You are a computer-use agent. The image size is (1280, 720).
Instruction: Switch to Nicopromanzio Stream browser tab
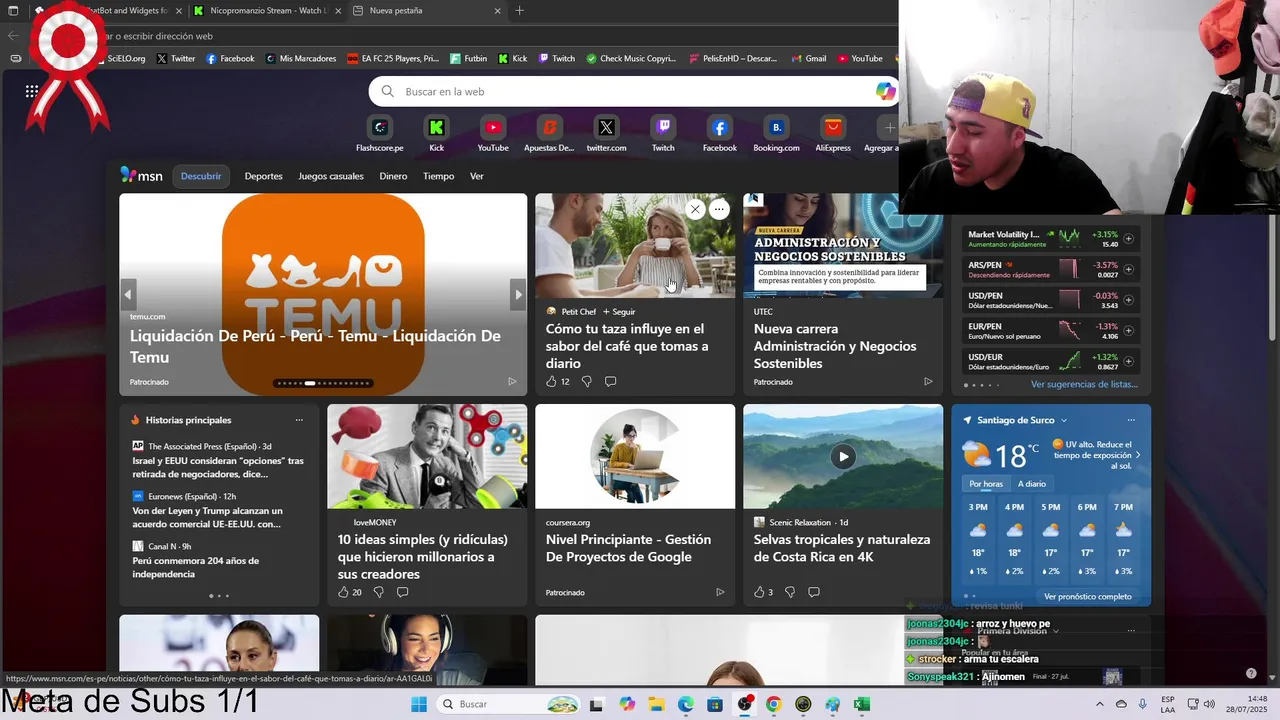267,11
